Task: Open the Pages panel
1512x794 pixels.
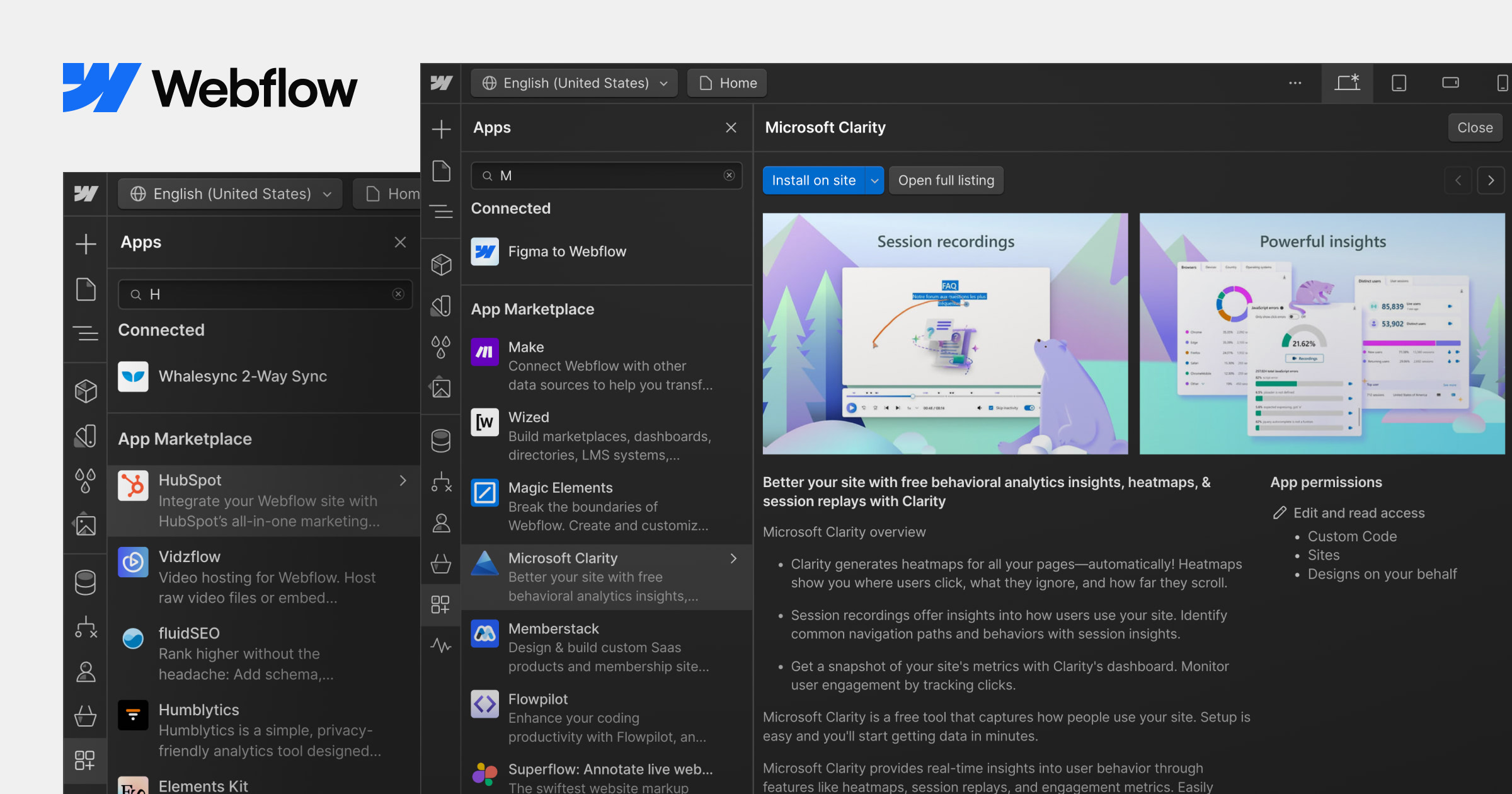Action: (441, 171)
